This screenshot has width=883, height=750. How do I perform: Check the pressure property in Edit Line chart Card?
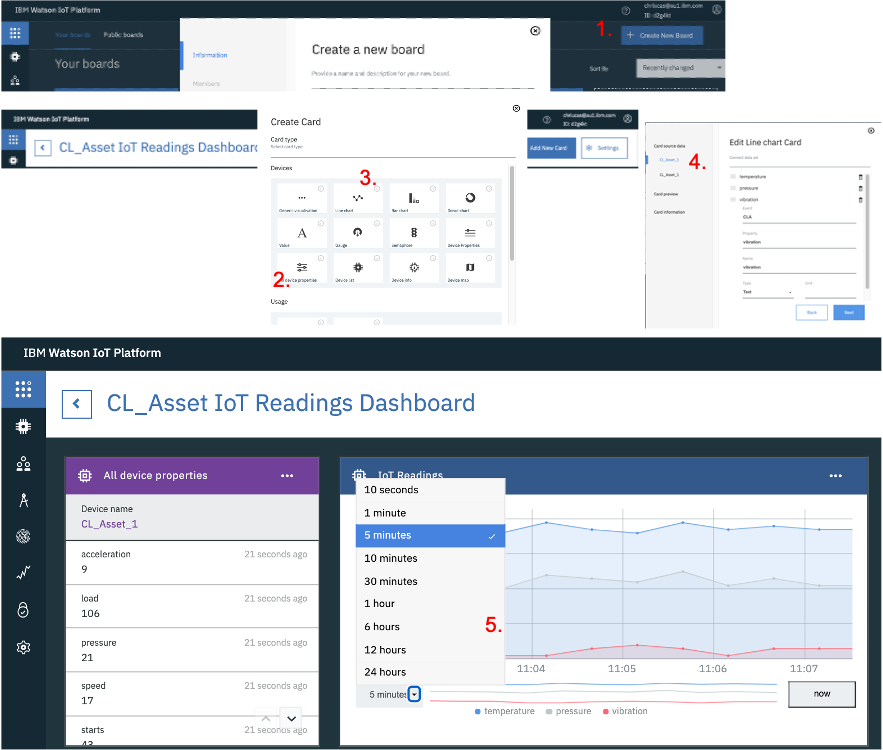[x=733, y=188]
